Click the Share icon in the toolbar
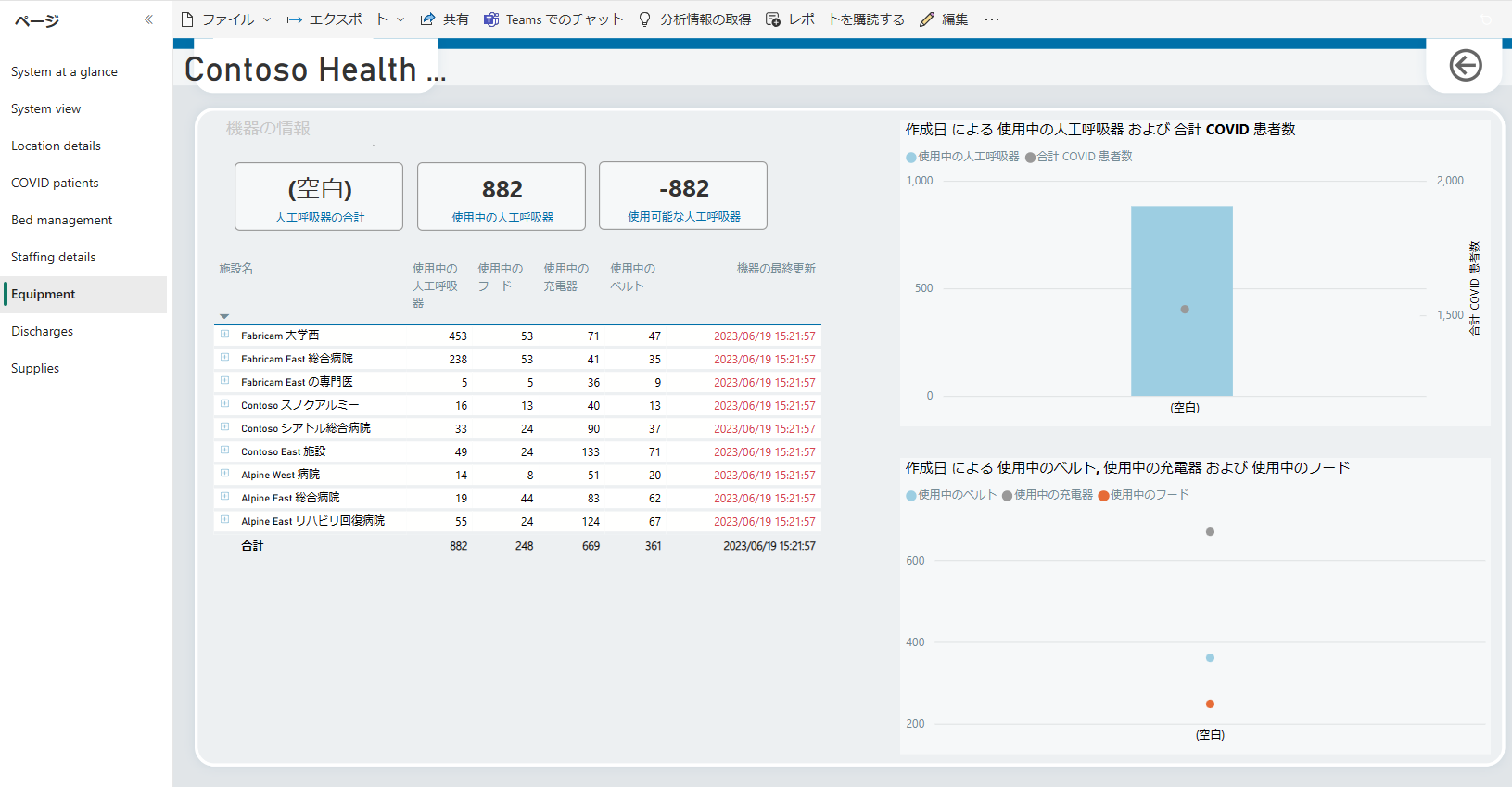The height and width of the screenshot is (787, 1512). (427, 19)
